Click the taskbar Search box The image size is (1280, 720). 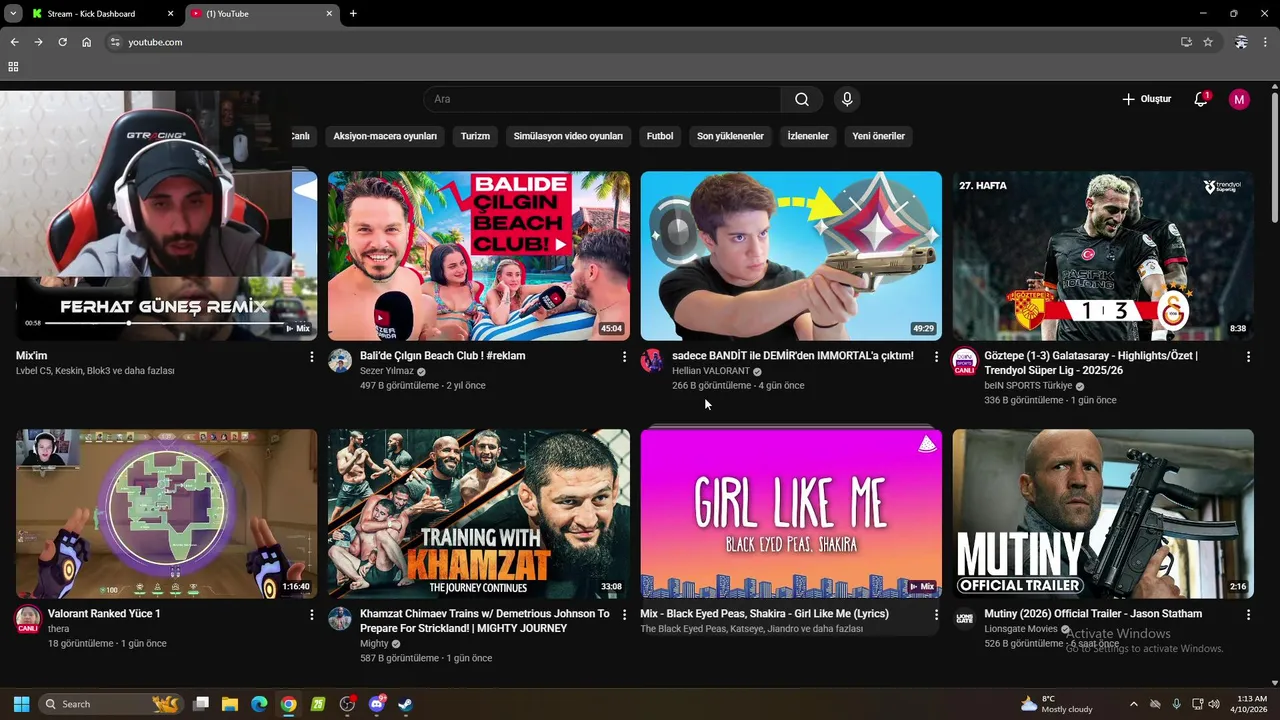point(110,704)
